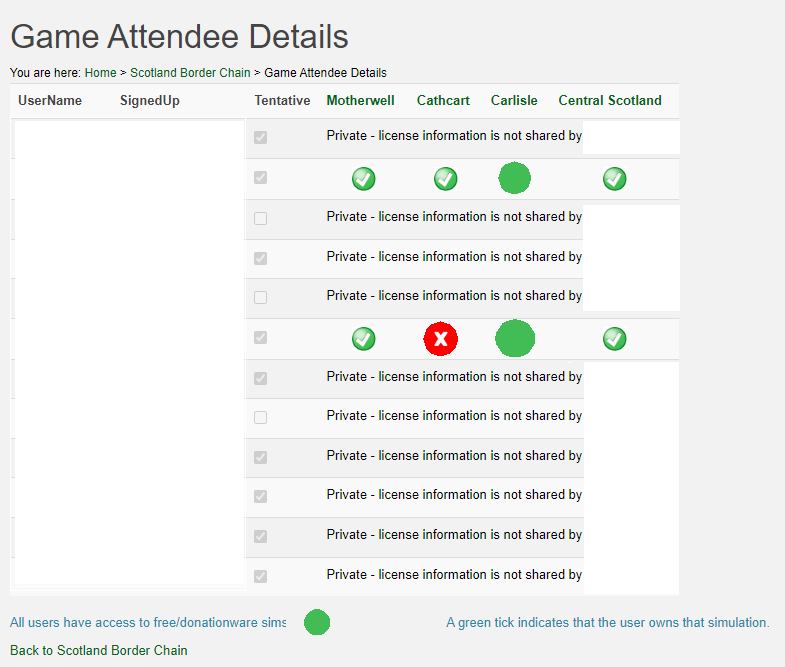Click the larger green circle in red X row

click(x=515, y=339)
